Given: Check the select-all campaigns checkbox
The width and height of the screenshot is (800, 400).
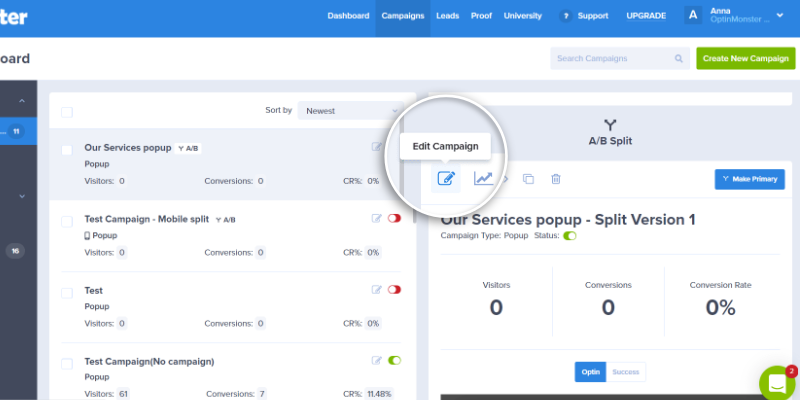Looking at the screenshot, I should (x=67, y=112).
